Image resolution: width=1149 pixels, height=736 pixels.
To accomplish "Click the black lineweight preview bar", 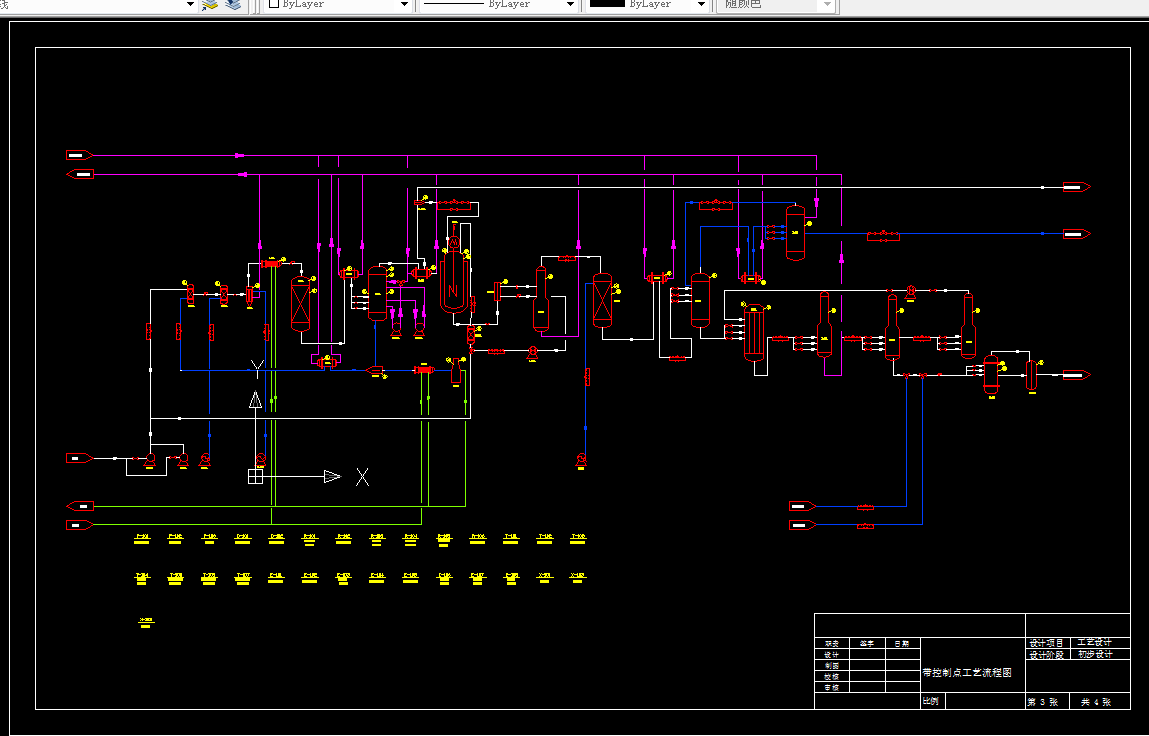I will 607,4.
